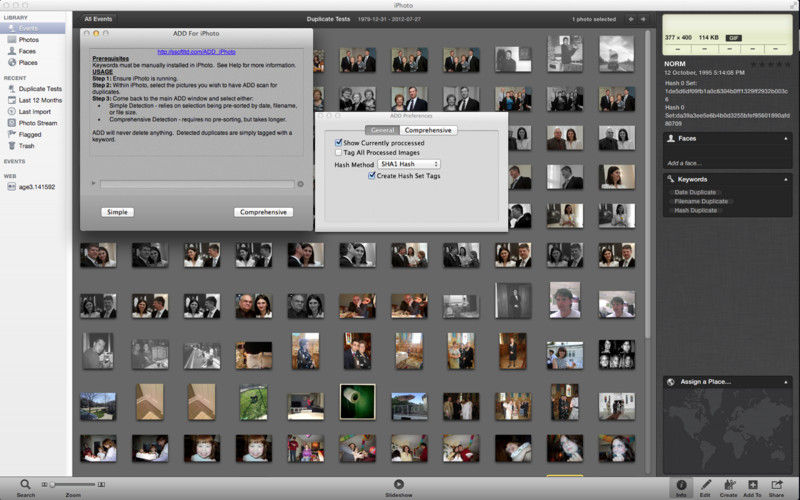Viewport: 800px width, 500px height.
Task: Select the General preferences tab
Action: 382,130
